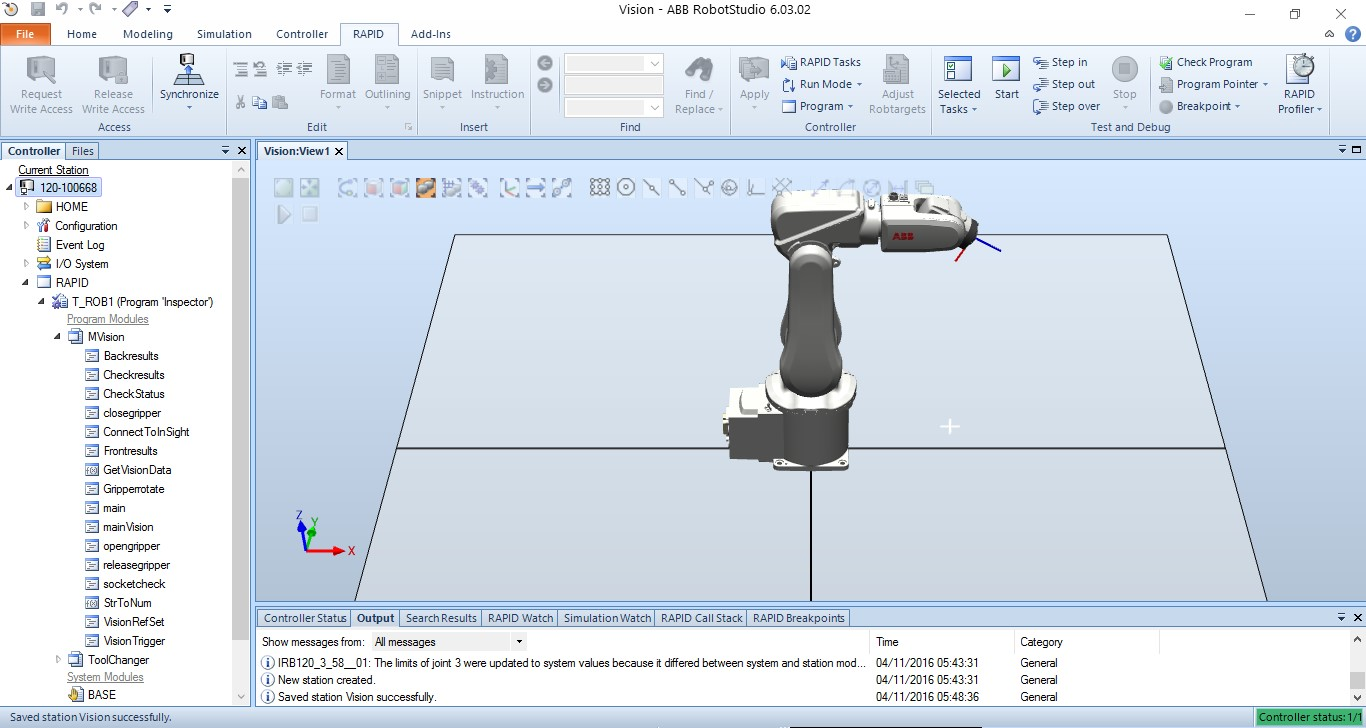Viewport: 1366px width, 728px height.
Task: Click the play simulation triangle in the view toolbar
Action: 284,214
